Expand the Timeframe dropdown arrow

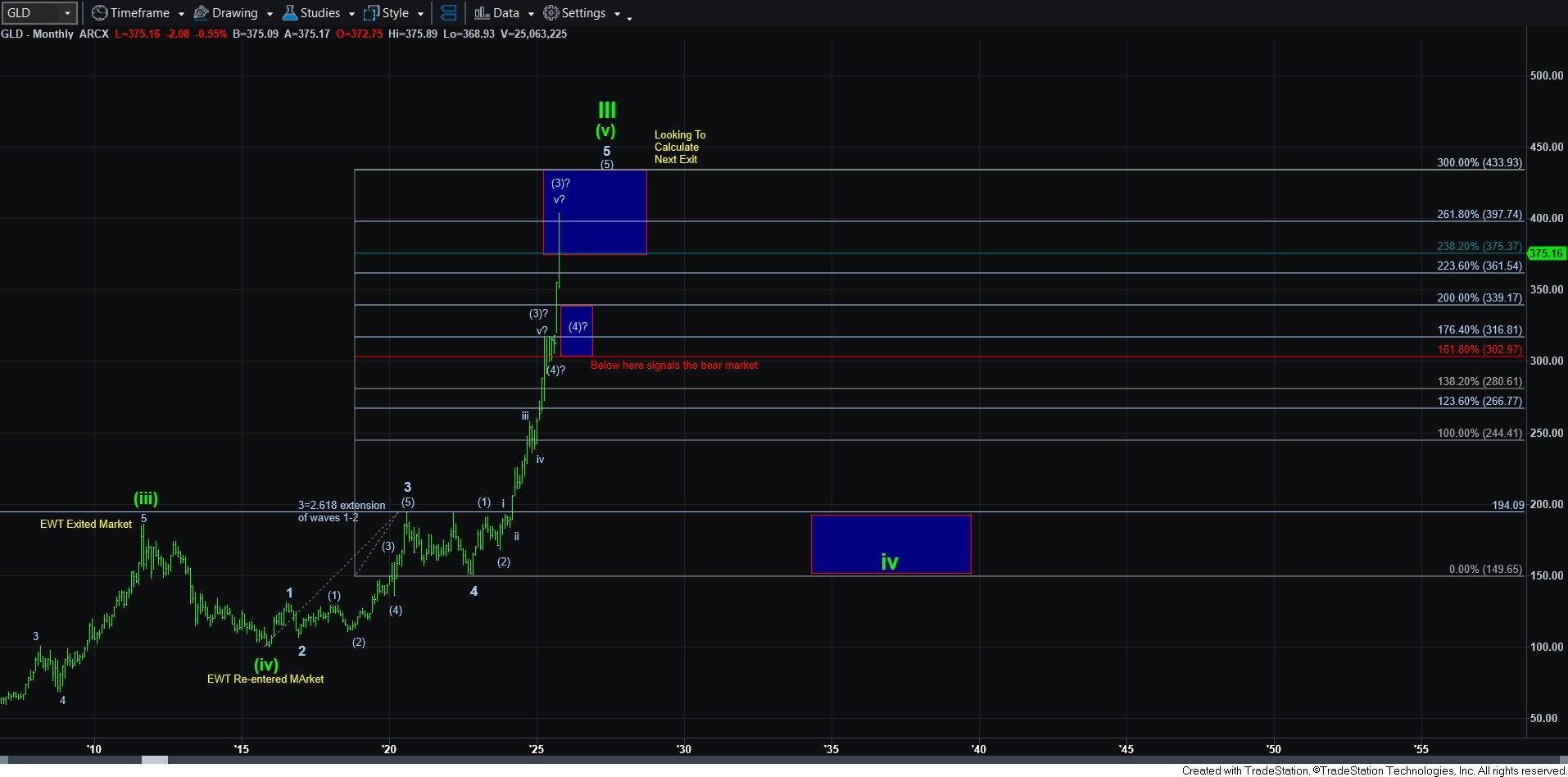click(x=181, y=14)
